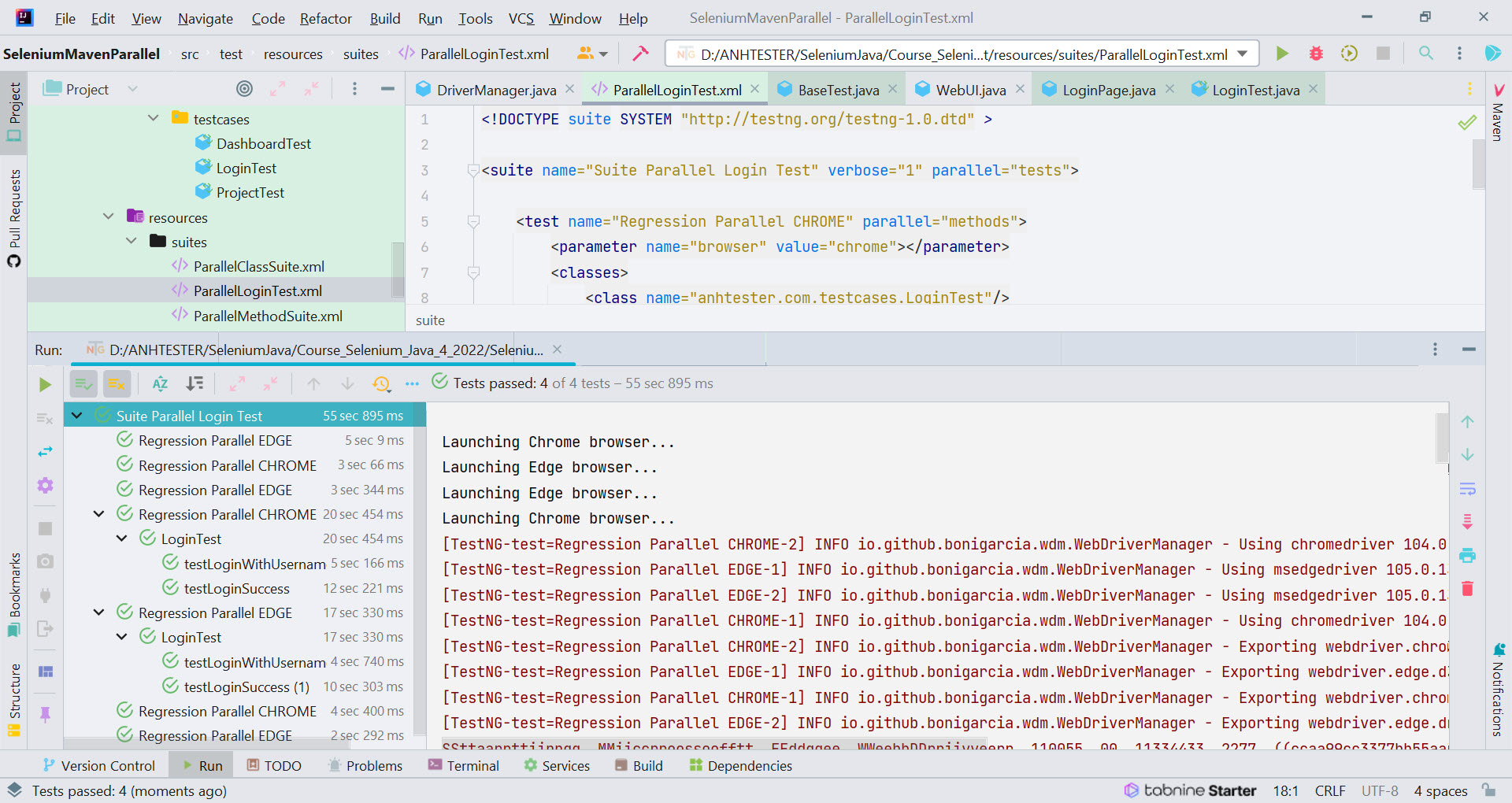Open run configuration dropdown
1512x803 pixels.
tap(1243, 54)
